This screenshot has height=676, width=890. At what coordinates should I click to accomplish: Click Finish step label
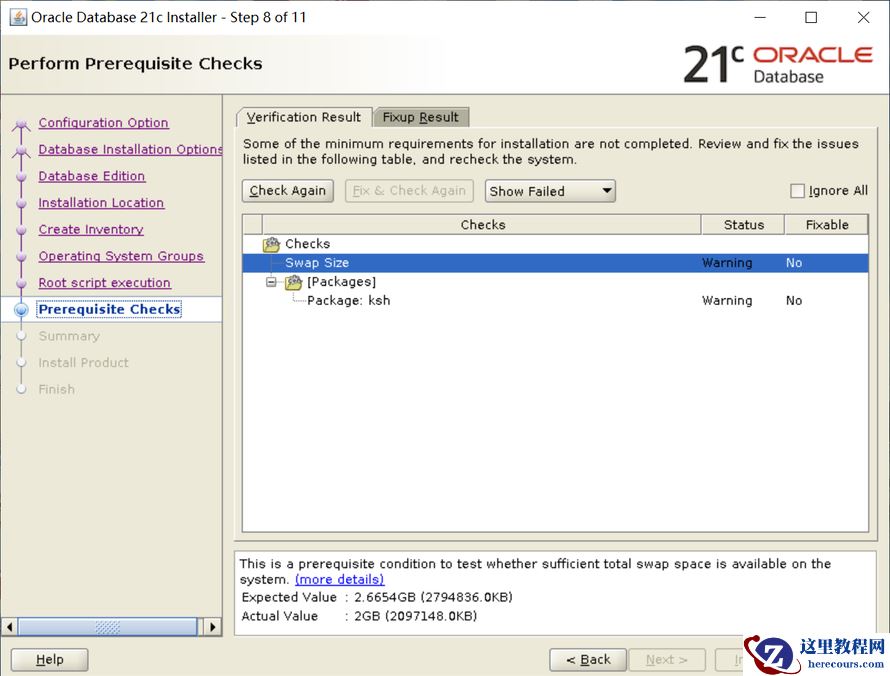pyautogui.click(x=57, y=389)
